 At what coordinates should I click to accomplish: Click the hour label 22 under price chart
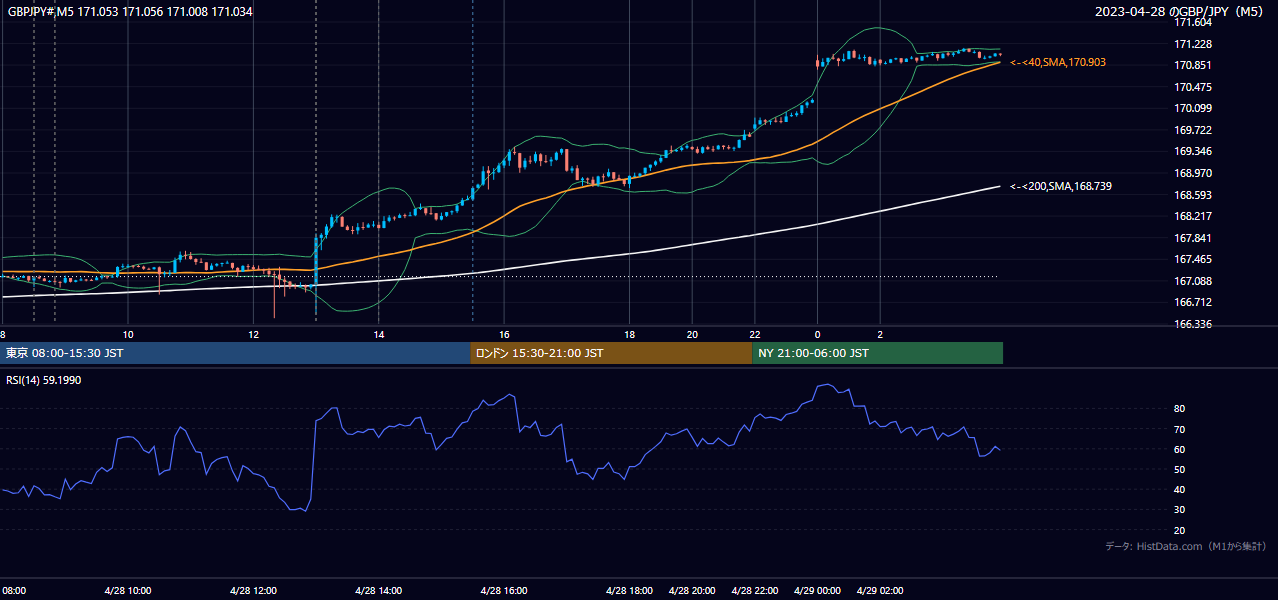tap(755, 334)
